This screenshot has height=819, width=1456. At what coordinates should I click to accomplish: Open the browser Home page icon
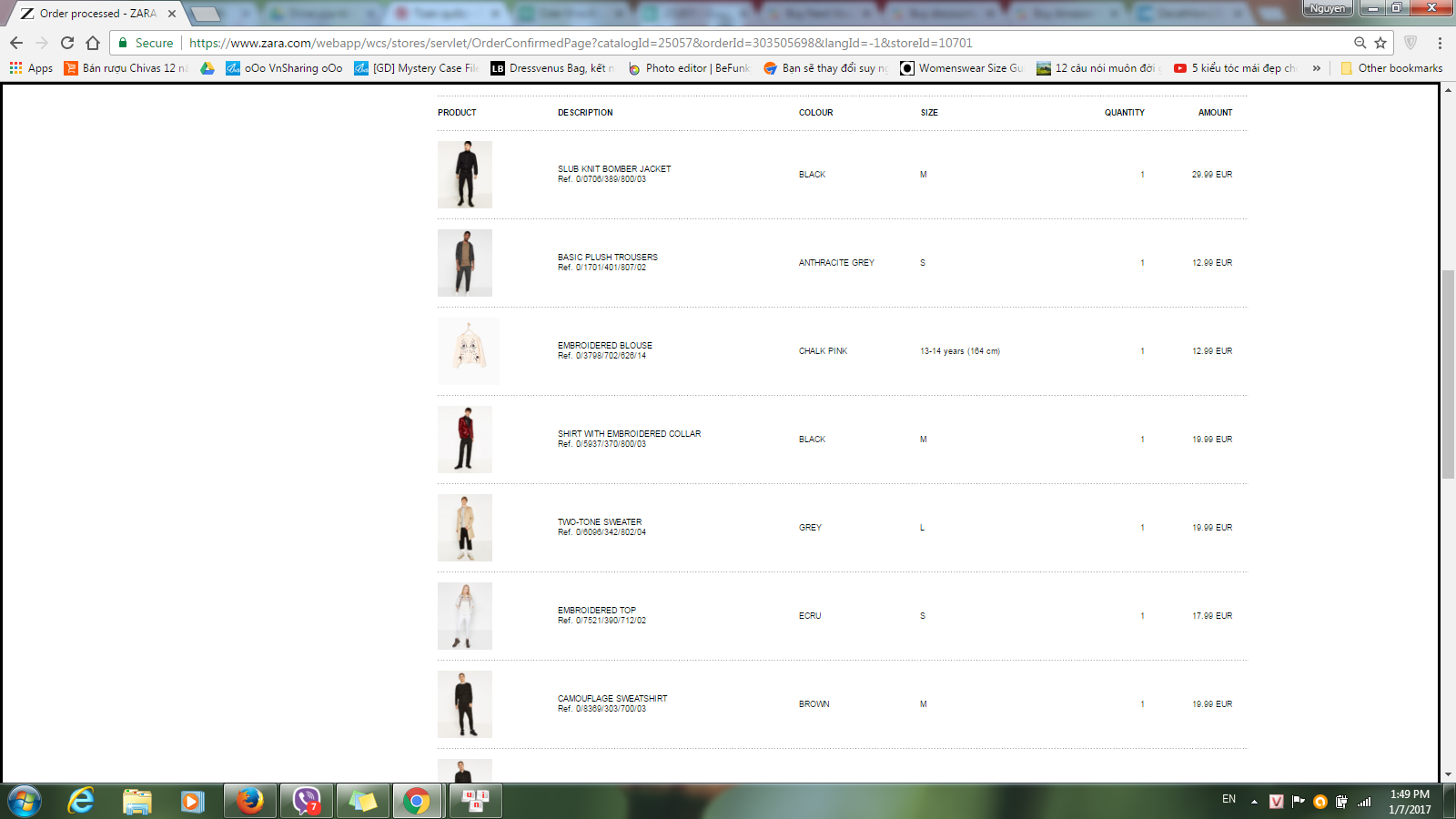[93, 43]
